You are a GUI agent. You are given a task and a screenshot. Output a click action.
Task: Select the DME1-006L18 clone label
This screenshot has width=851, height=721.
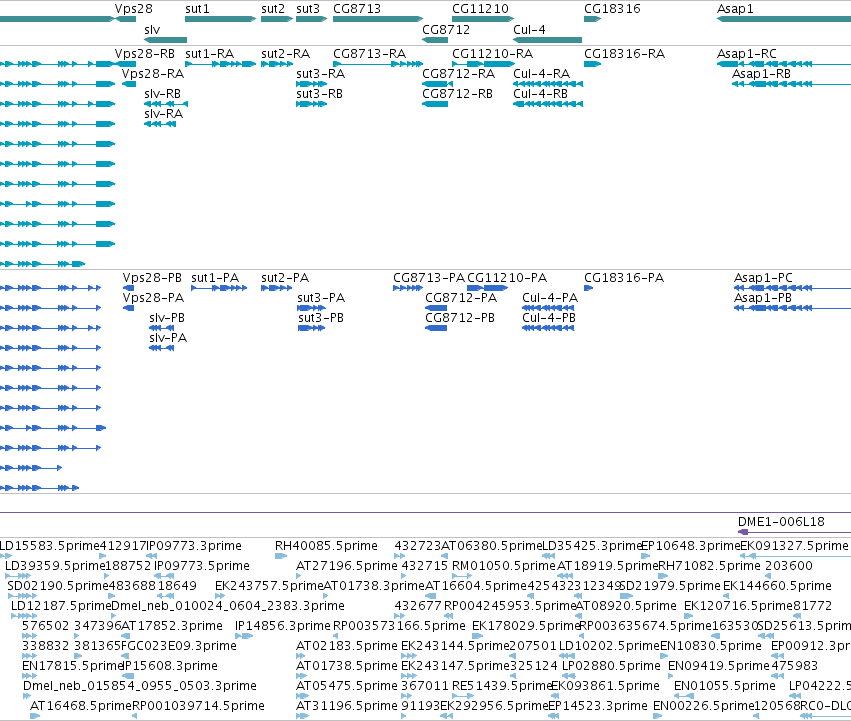[781, 522]
